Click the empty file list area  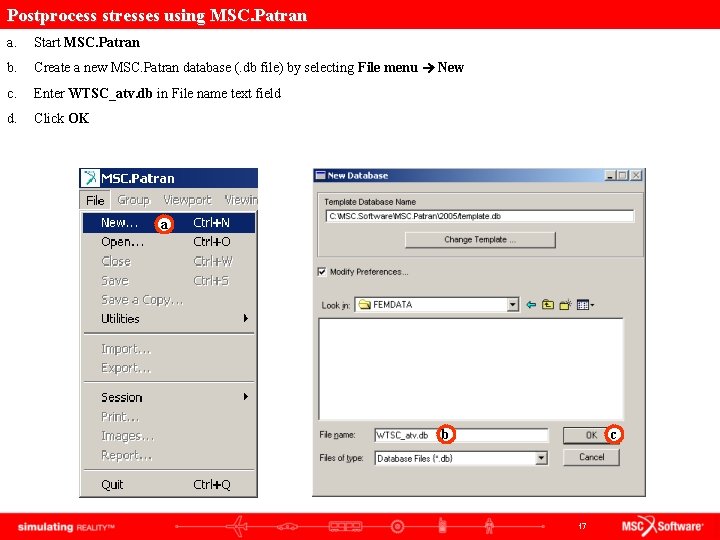(x=471, y=368)
